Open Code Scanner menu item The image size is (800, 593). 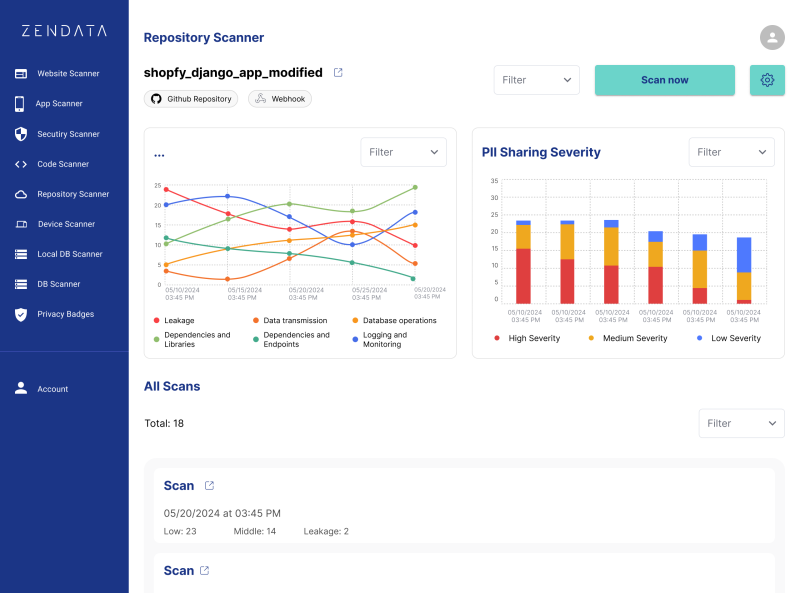[63, 164]
